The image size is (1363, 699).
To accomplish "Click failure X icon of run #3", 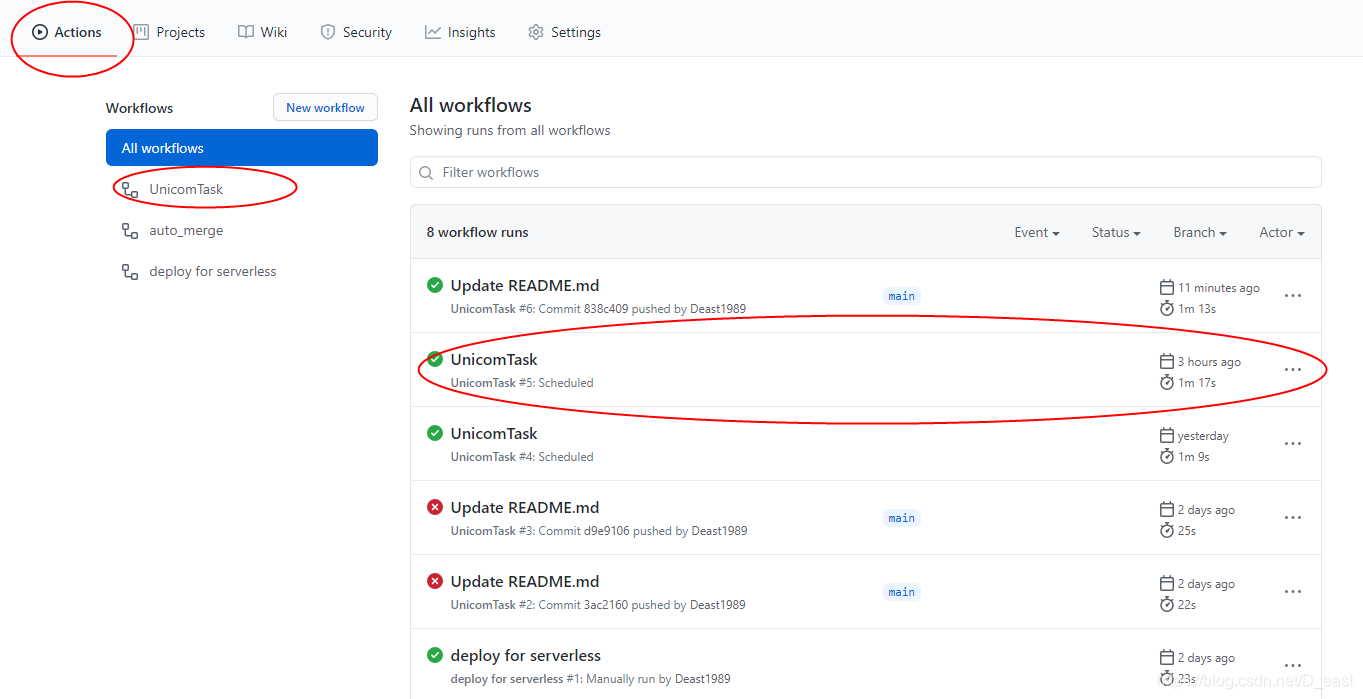I will (x=435, y=507).
